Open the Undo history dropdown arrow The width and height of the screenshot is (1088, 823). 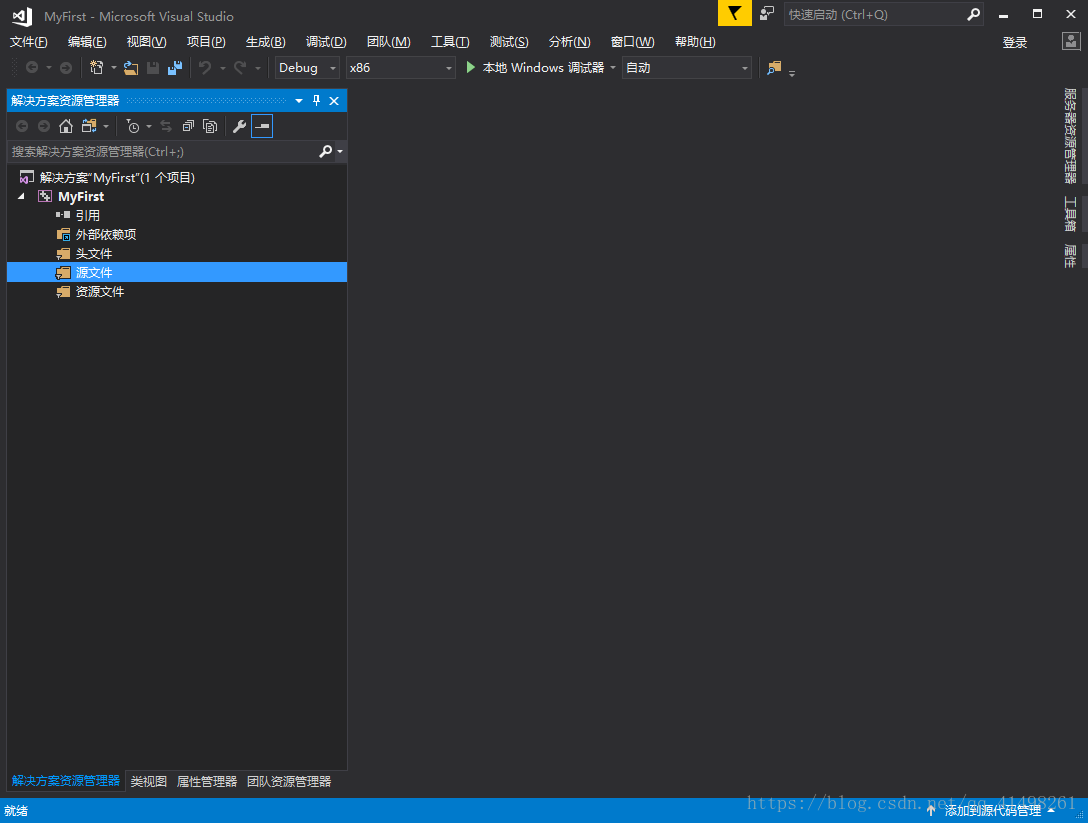[x=223, y=67]
